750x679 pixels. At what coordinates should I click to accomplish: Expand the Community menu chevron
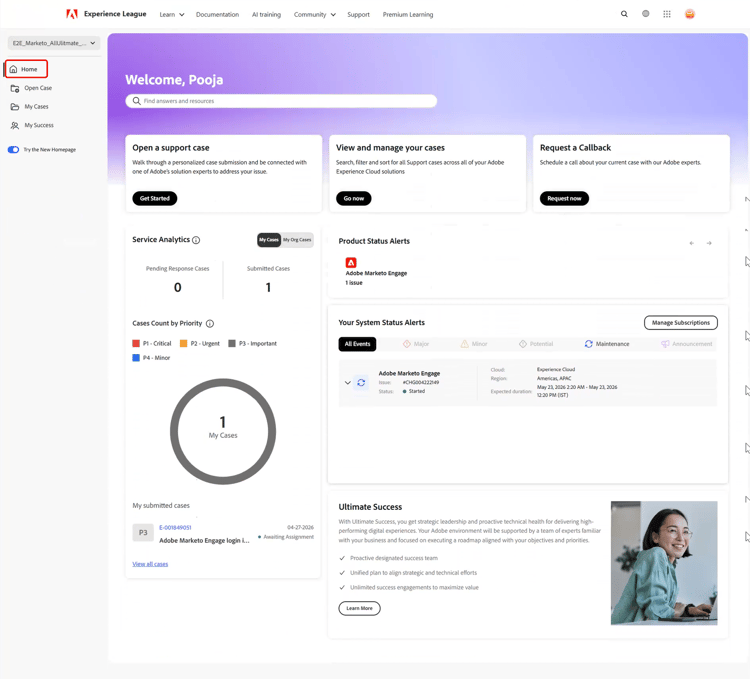[333, 15]
